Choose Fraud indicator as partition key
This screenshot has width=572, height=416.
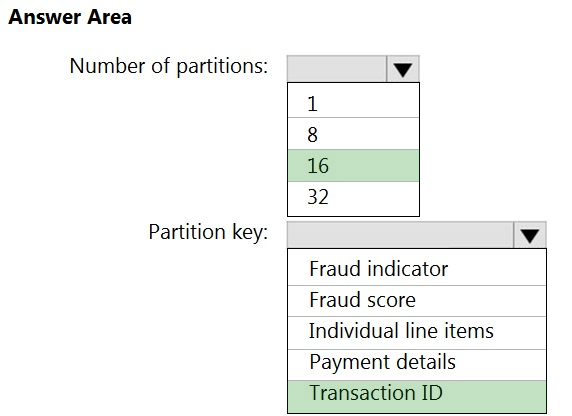[x=417, y=267]
